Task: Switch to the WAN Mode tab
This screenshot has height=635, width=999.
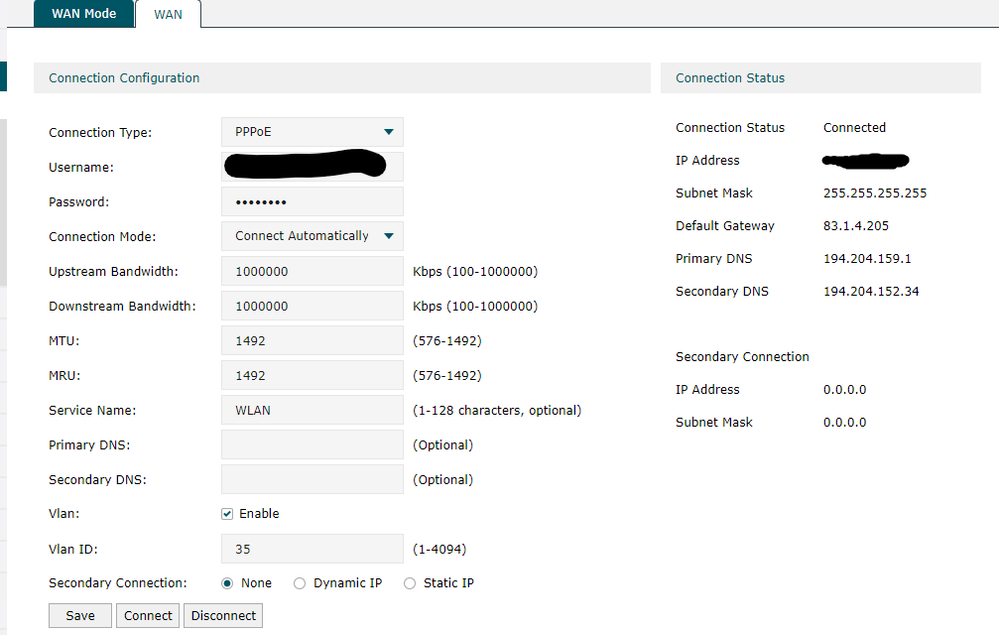Action: pos(84,14)
